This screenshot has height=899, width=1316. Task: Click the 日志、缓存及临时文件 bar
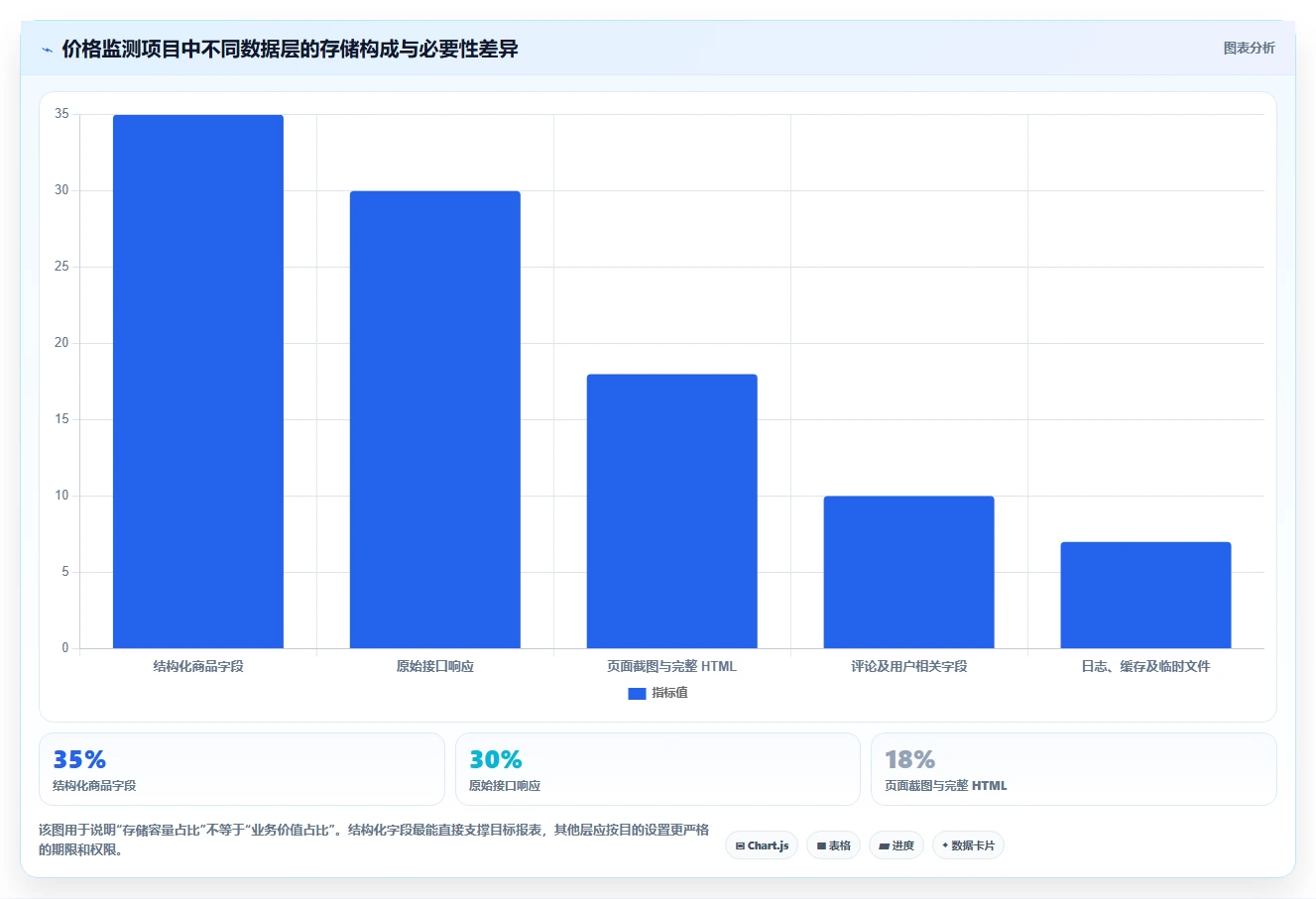coord(1146,595)
